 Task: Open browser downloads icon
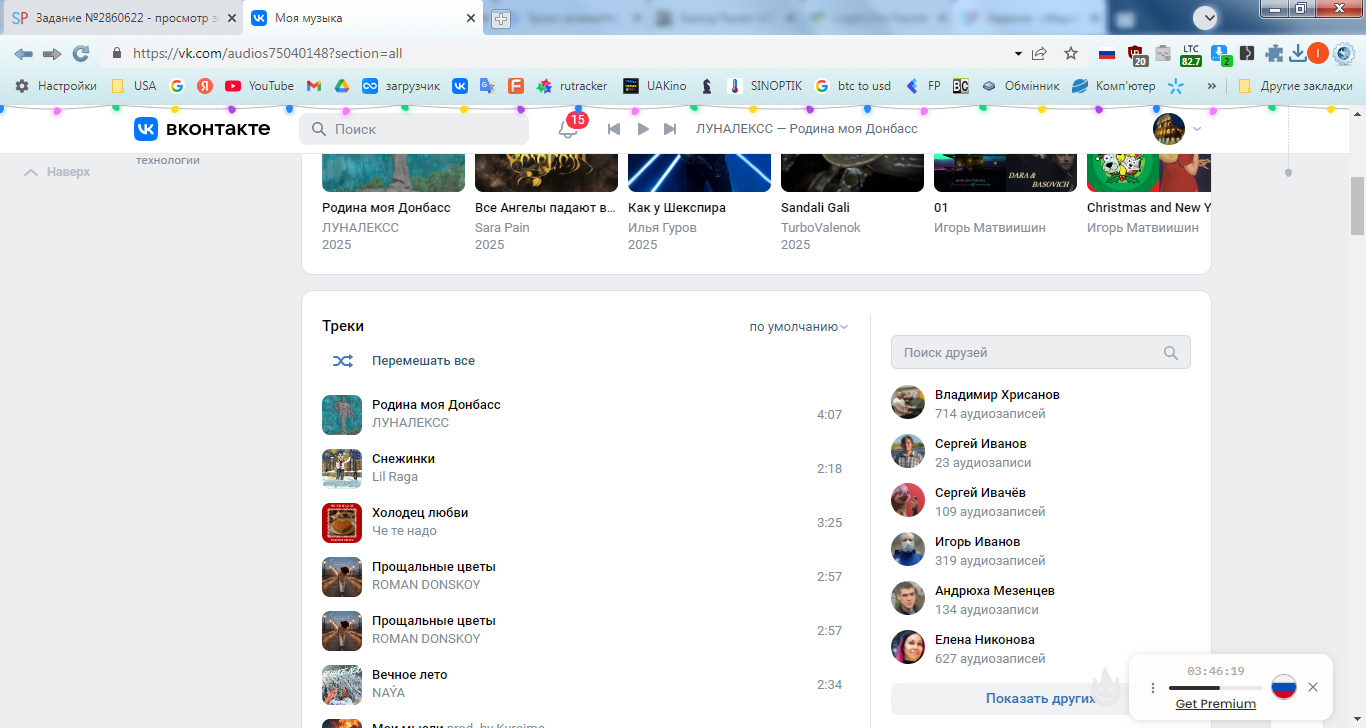(1298, 53)
